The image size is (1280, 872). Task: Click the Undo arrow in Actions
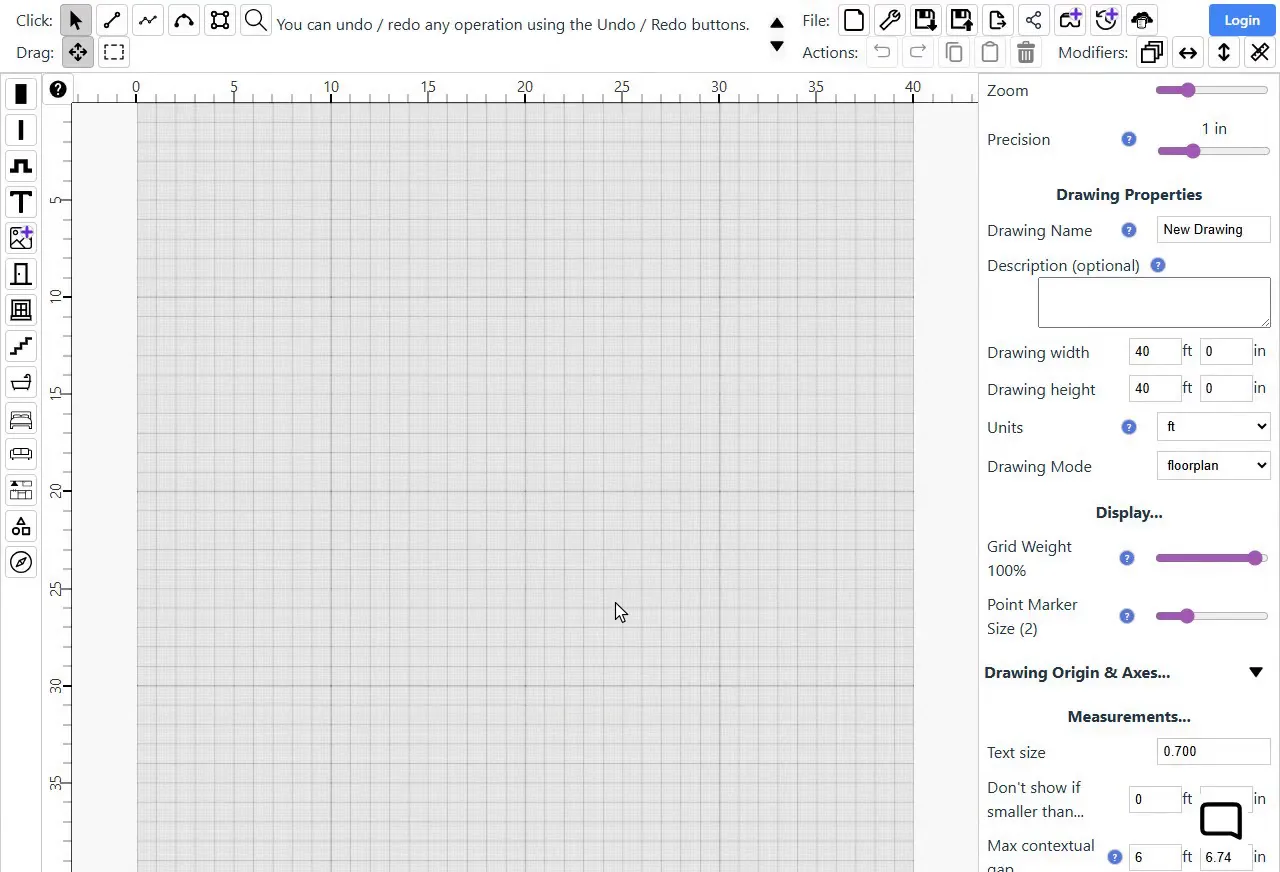[882, 52]
